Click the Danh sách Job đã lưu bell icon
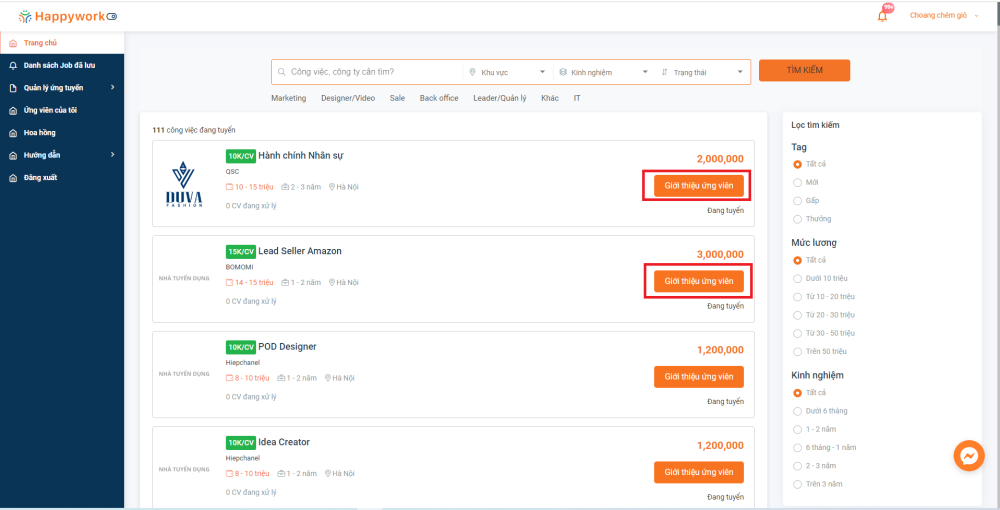 (13, 65)
